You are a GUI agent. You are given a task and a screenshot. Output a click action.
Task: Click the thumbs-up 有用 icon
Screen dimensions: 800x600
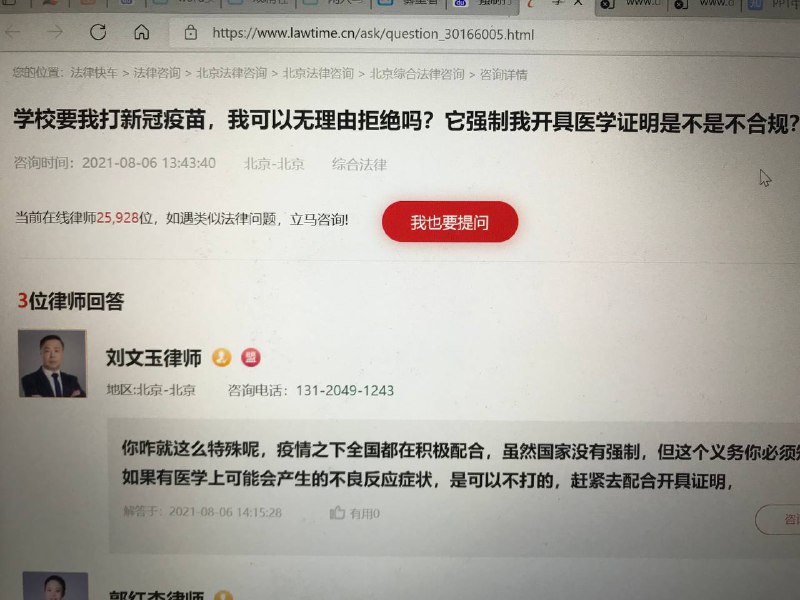337,512
